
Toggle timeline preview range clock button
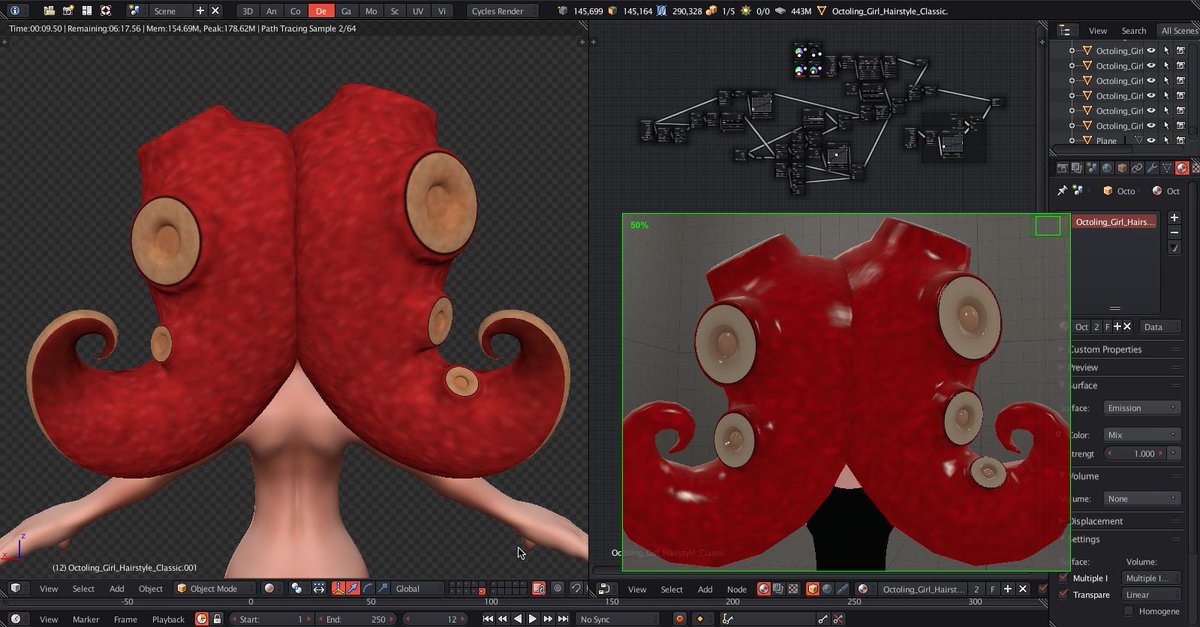(x=201, y=619)
